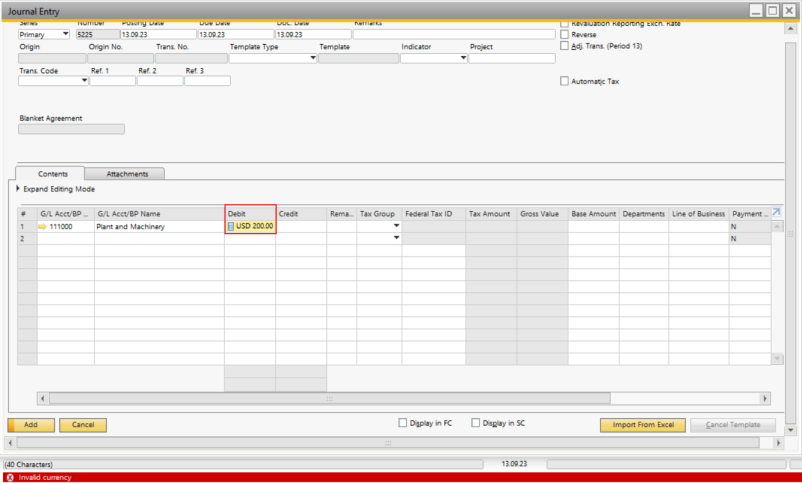Open the Series dropdown showing Primary

click(x=65, y=34)
